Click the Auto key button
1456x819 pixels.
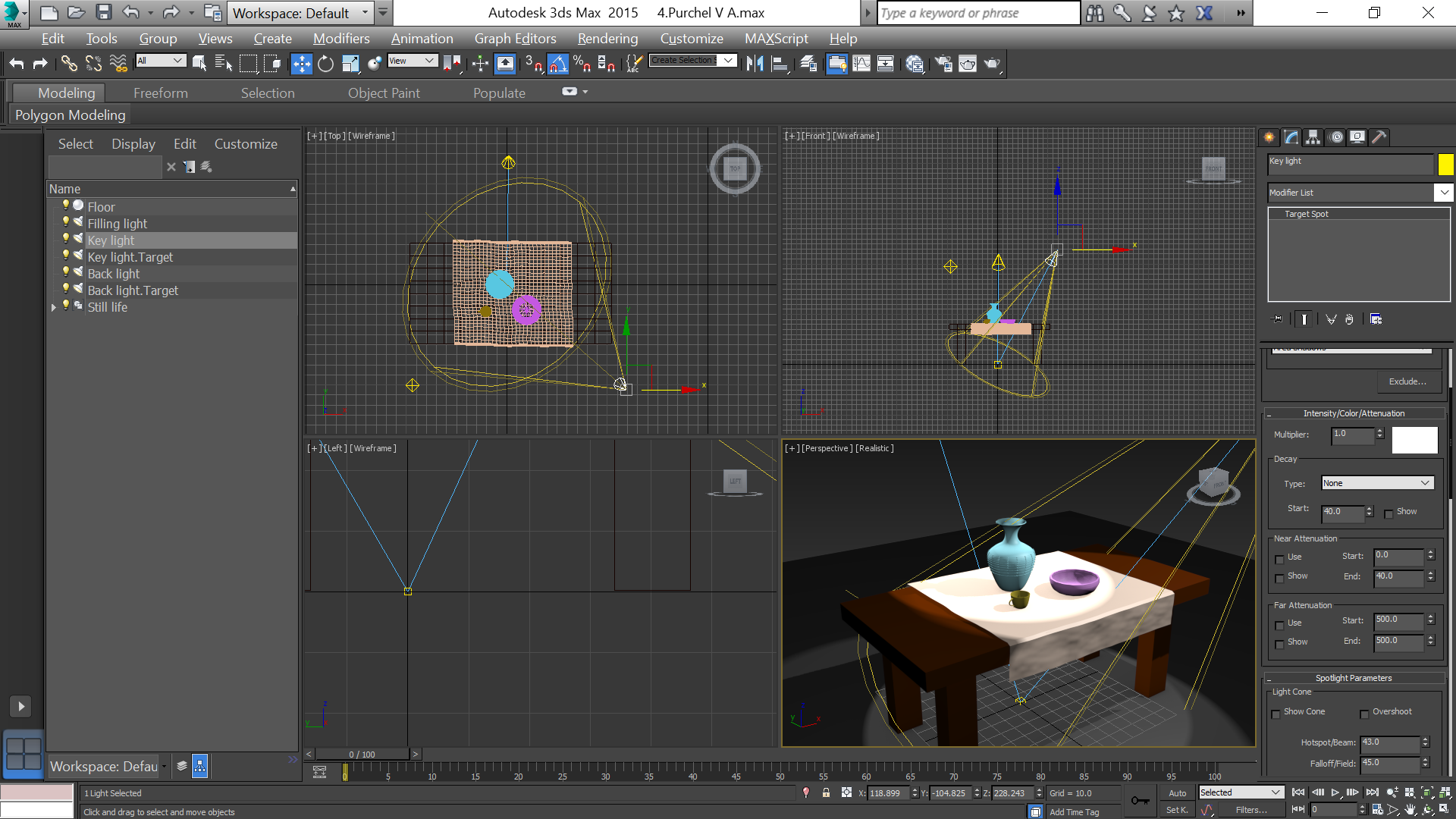tap(1177, 793)
